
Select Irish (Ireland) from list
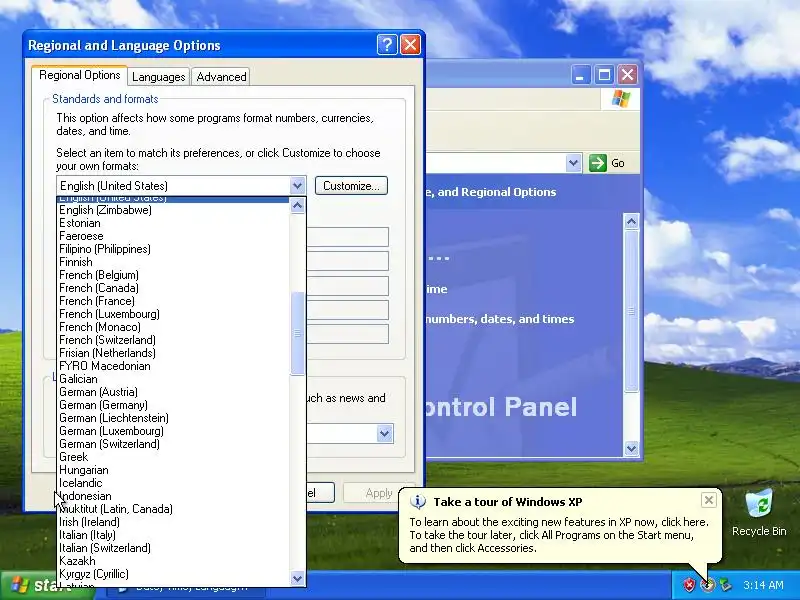pos(173,522)
